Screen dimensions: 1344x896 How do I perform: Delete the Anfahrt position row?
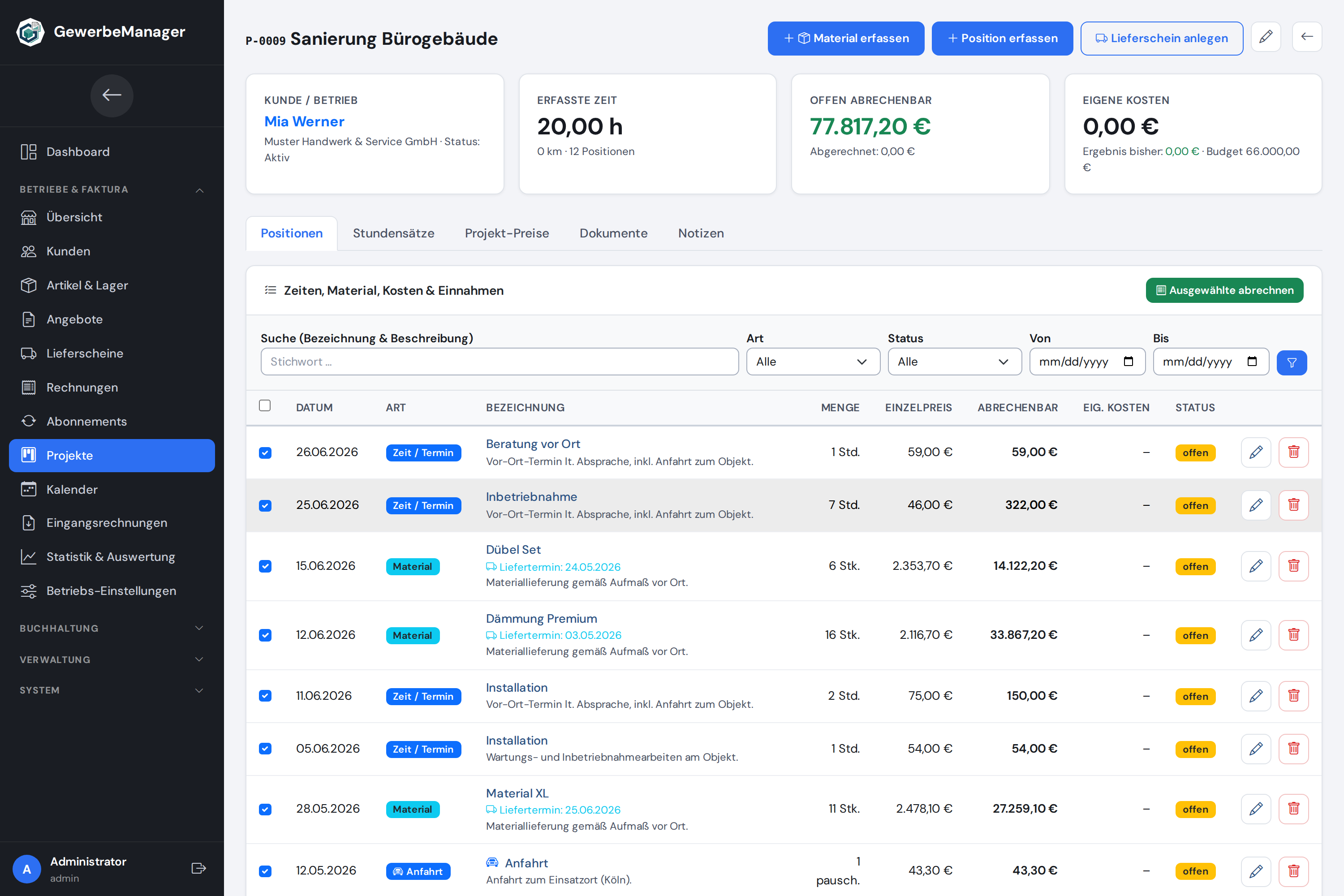pyautogui.click(x=1294, y=871)
